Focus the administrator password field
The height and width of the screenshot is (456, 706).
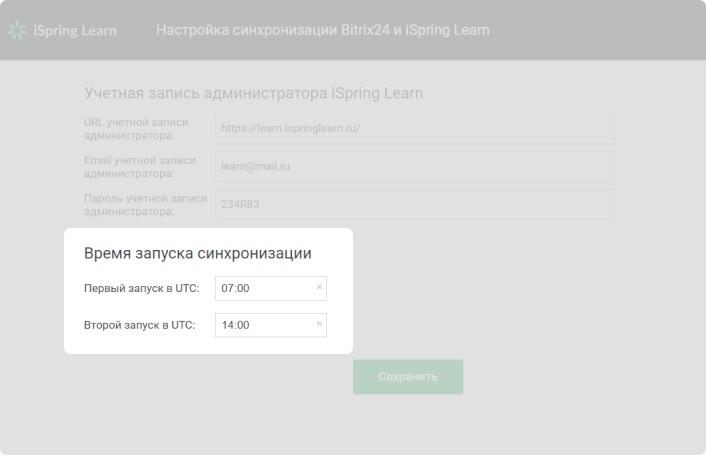(x=415, y=204)
